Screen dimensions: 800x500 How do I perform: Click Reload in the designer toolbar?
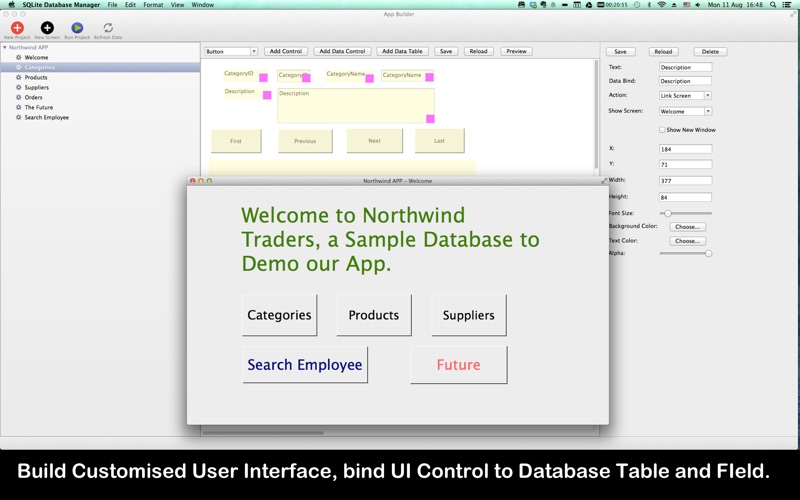pos(479,51)
